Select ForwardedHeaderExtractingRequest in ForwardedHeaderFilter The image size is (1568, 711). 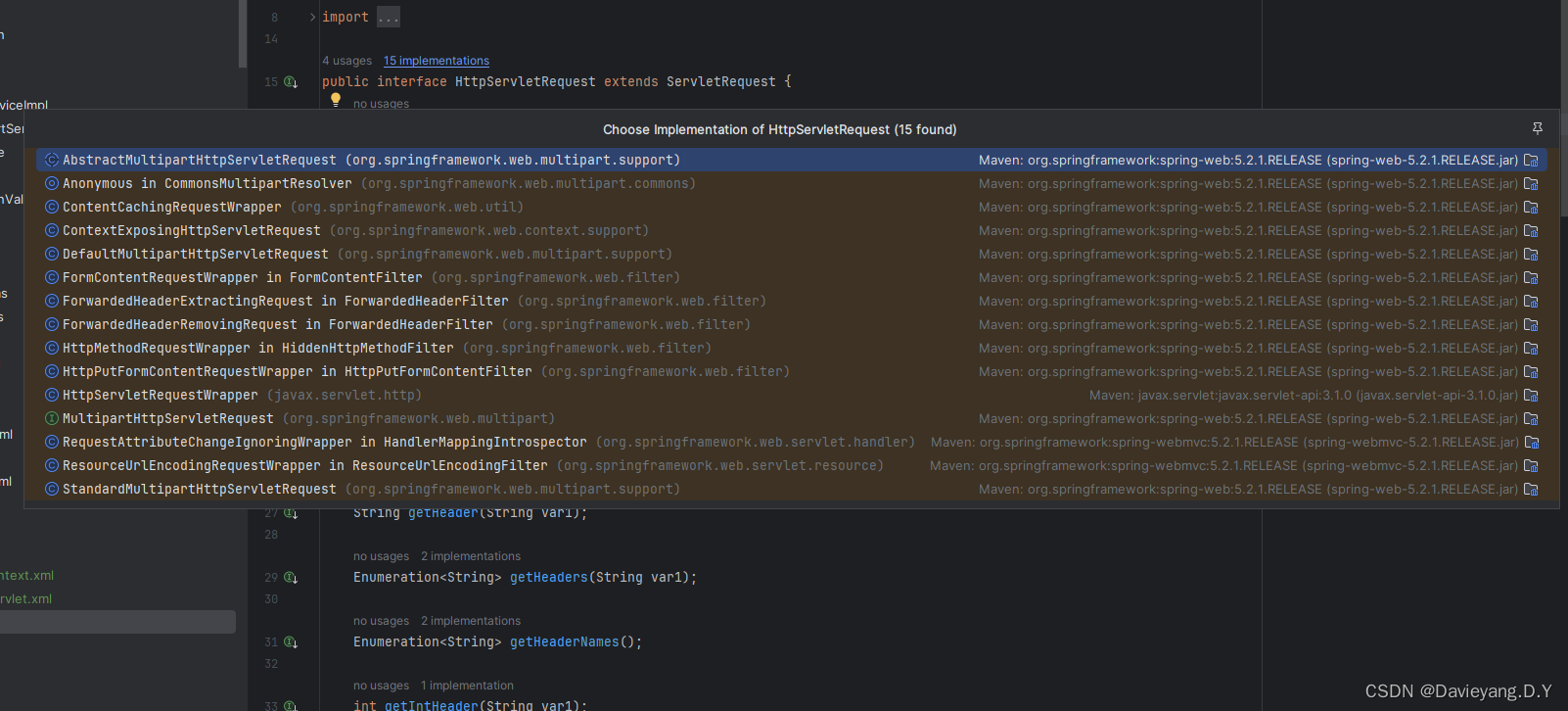coord(792,302)
